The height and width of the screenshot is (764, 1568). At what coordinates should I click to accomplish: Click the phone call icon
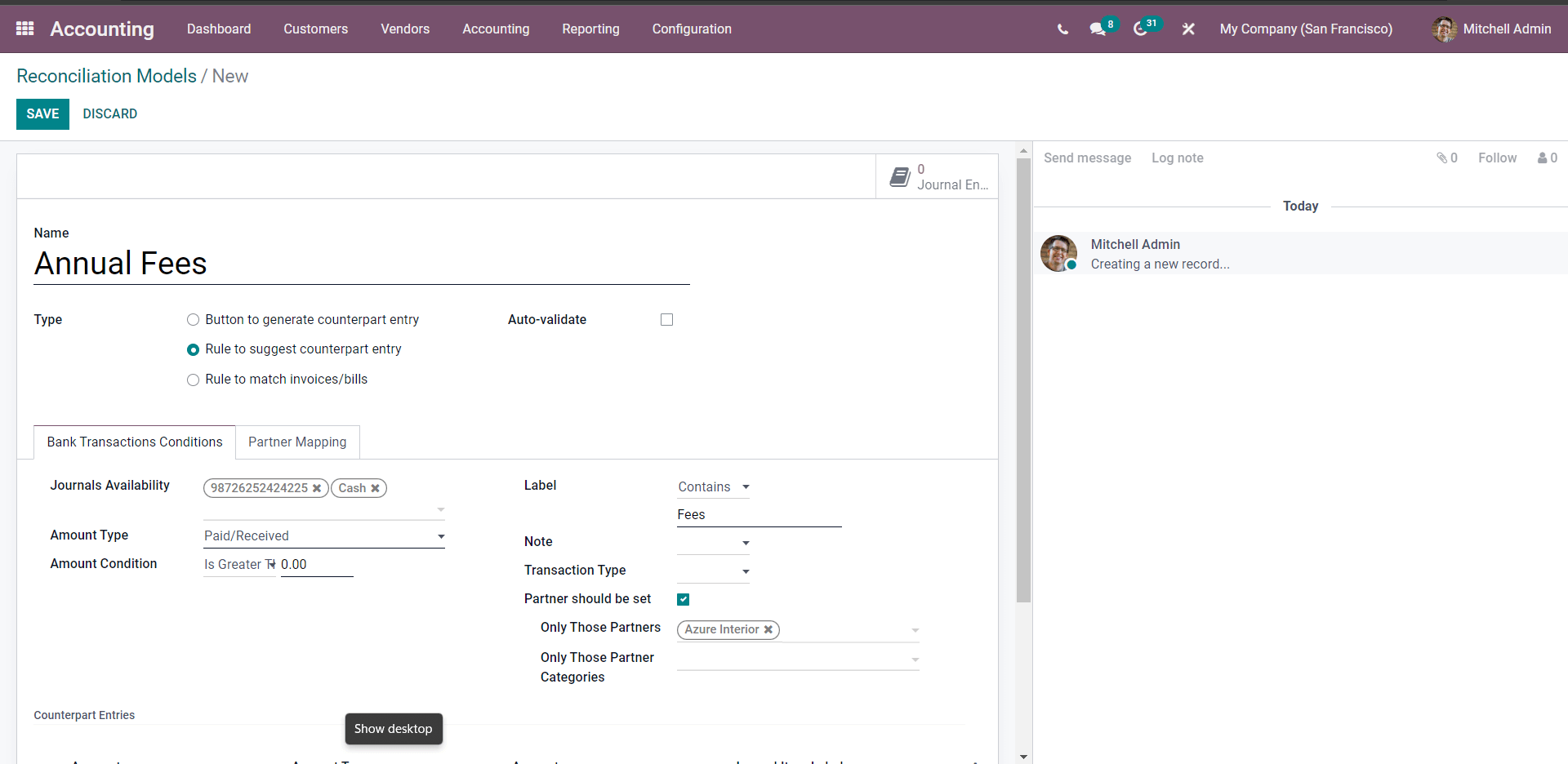[1062, 29]
